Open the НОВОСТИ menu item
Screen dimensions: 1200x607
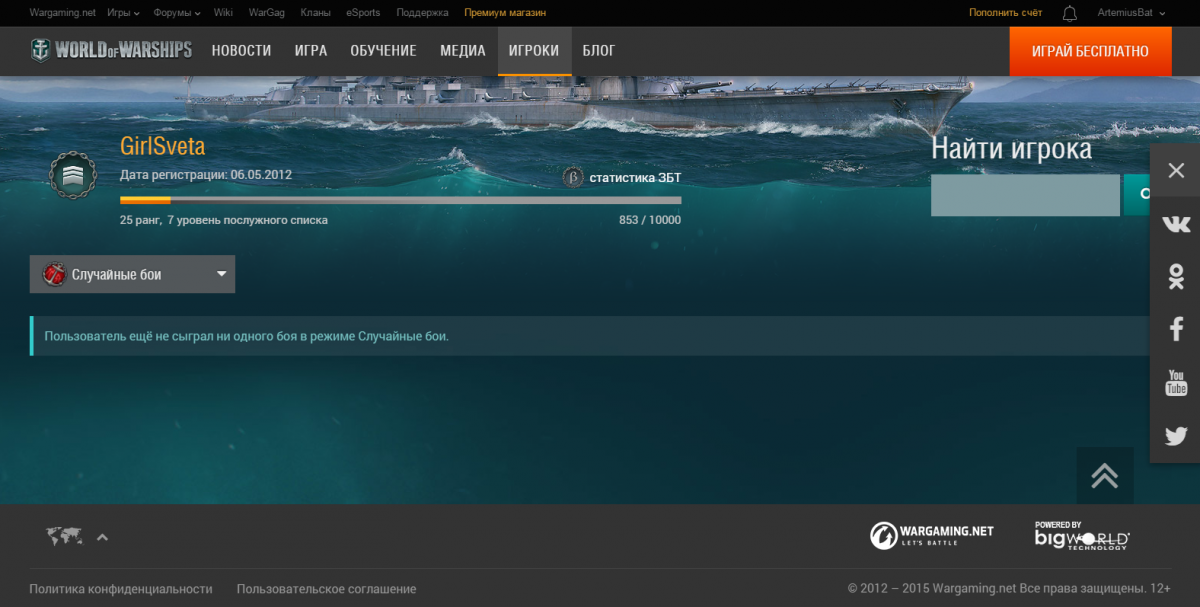point(241,51)
